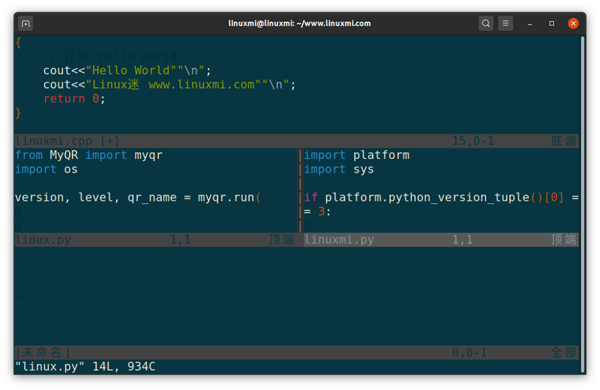Maximize the terminal window
The height and width of the screenshot is (390, 600).
click(551, 24)
